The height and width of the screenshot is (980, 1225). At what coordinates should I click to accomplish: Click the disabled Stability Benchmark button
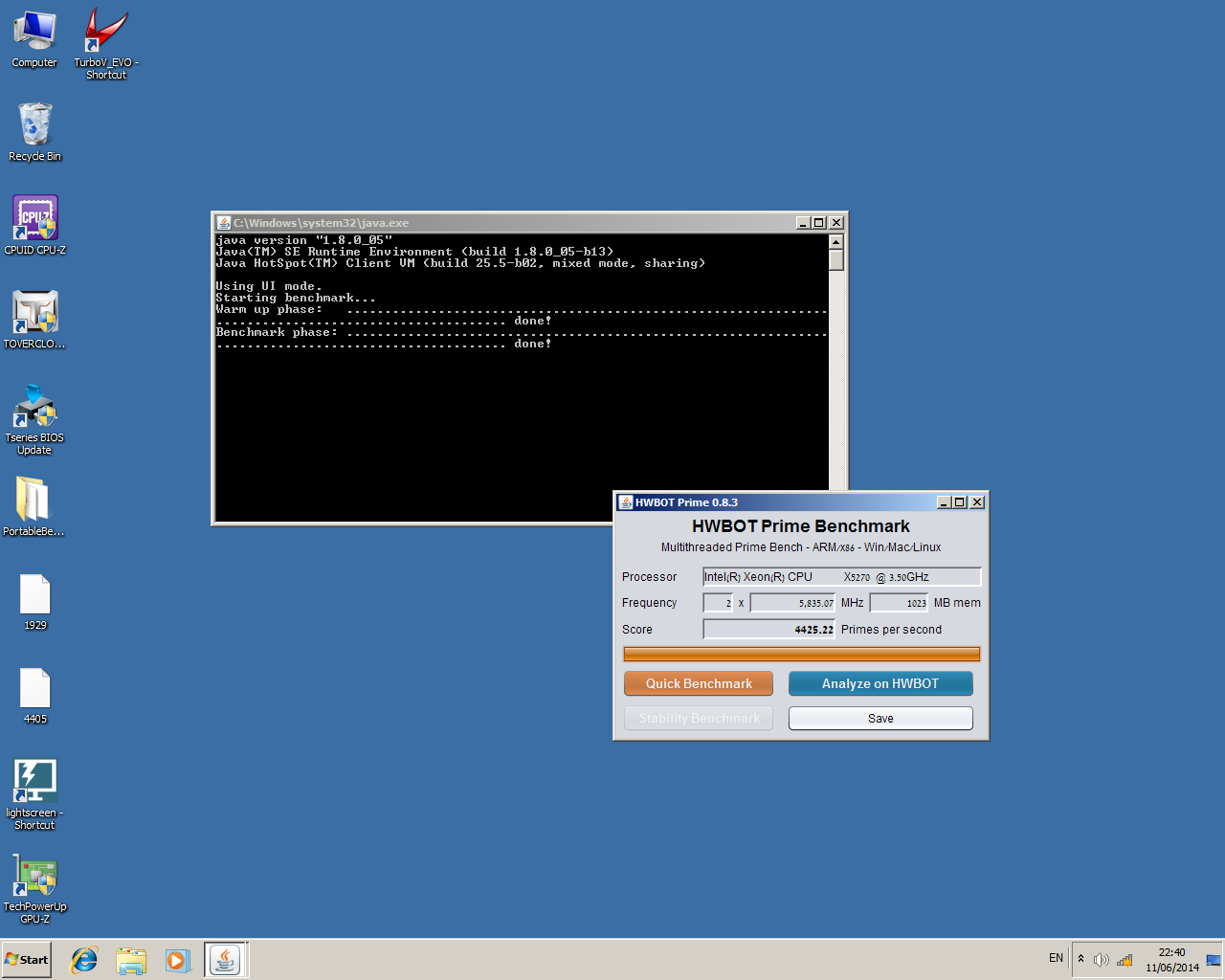coord(699,718)
